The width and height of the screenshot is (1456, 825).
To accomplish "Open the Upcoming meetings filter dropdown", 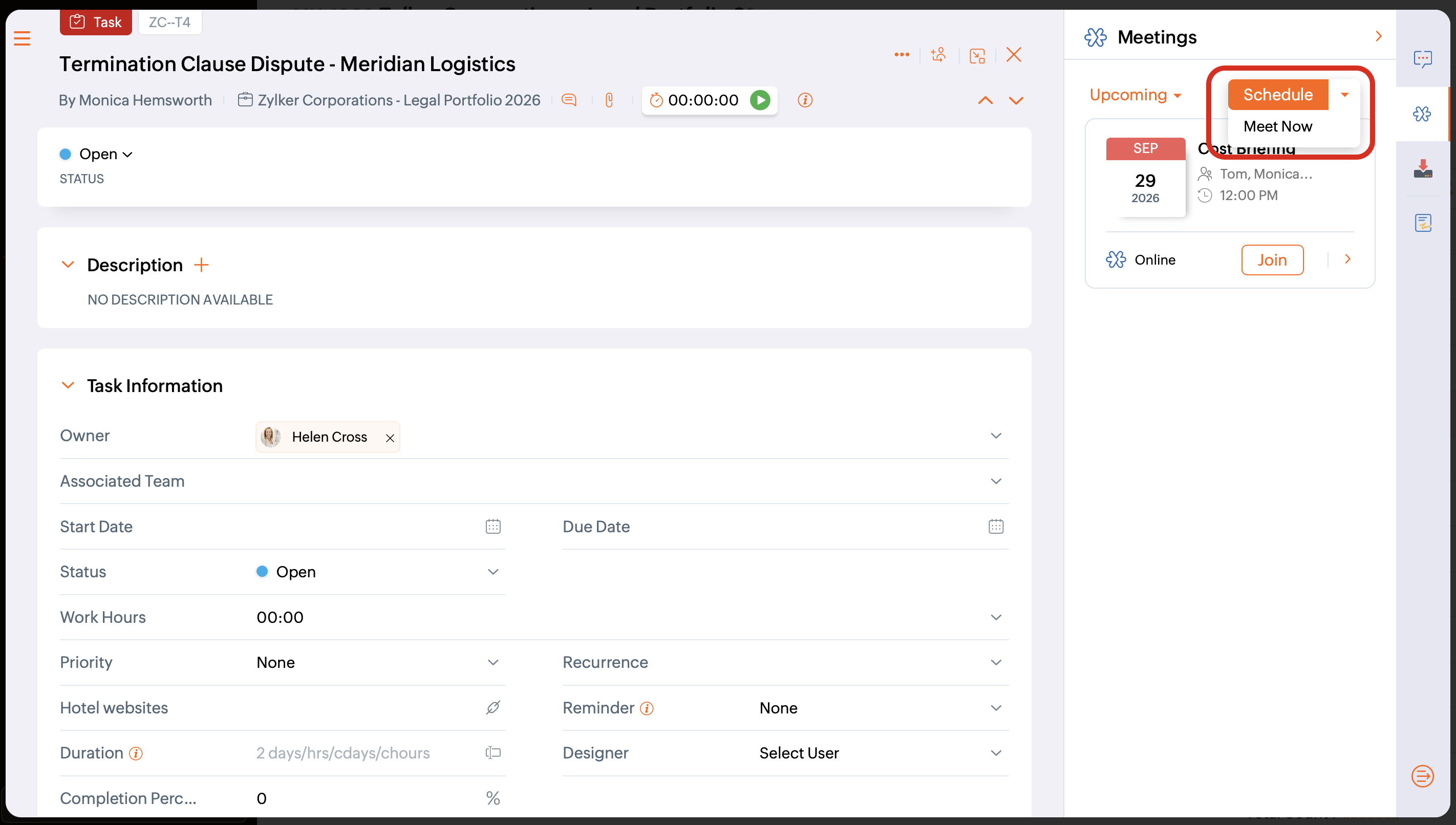I will pos(1135,95).
